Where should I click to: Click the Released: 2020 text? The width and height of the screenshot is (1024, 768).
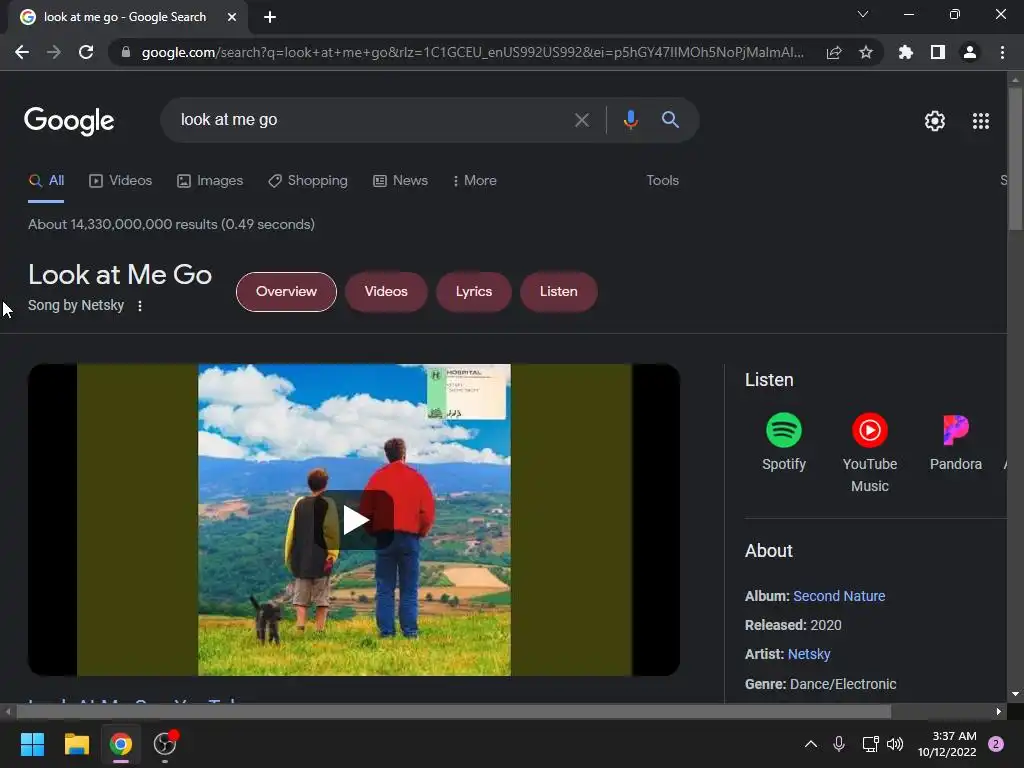coord(793,626)
